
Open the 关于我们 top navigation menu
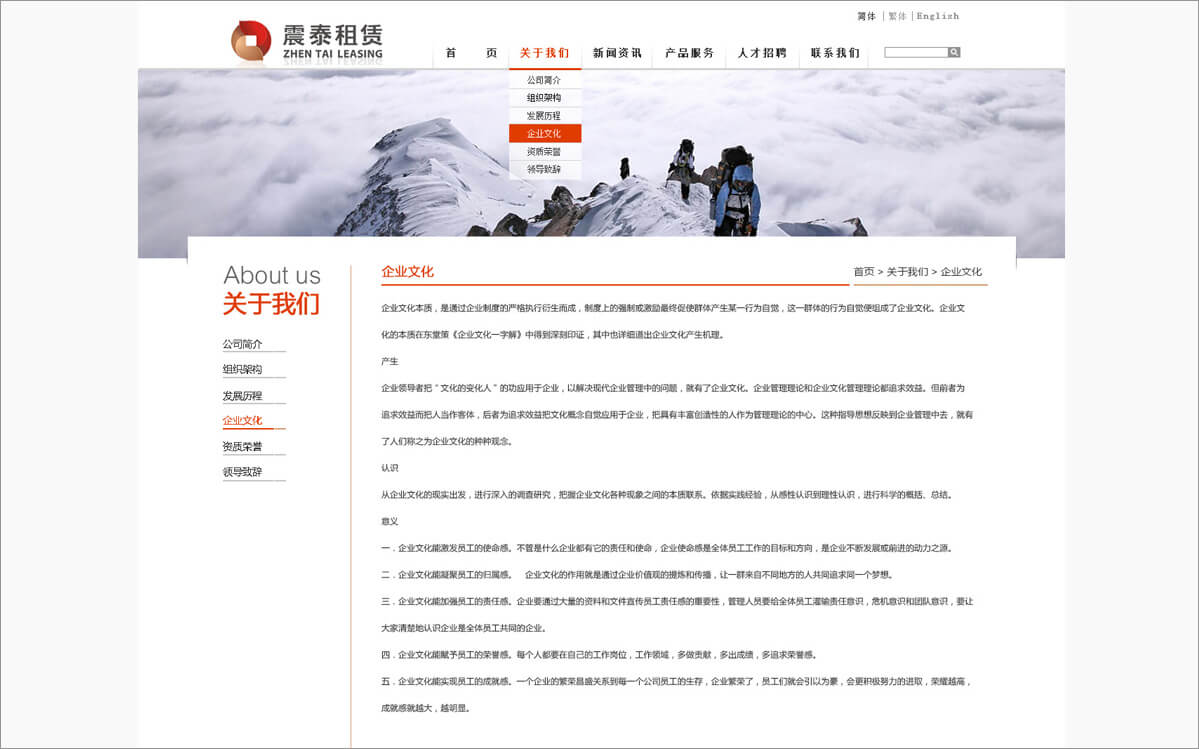click(x=544, y=53)
